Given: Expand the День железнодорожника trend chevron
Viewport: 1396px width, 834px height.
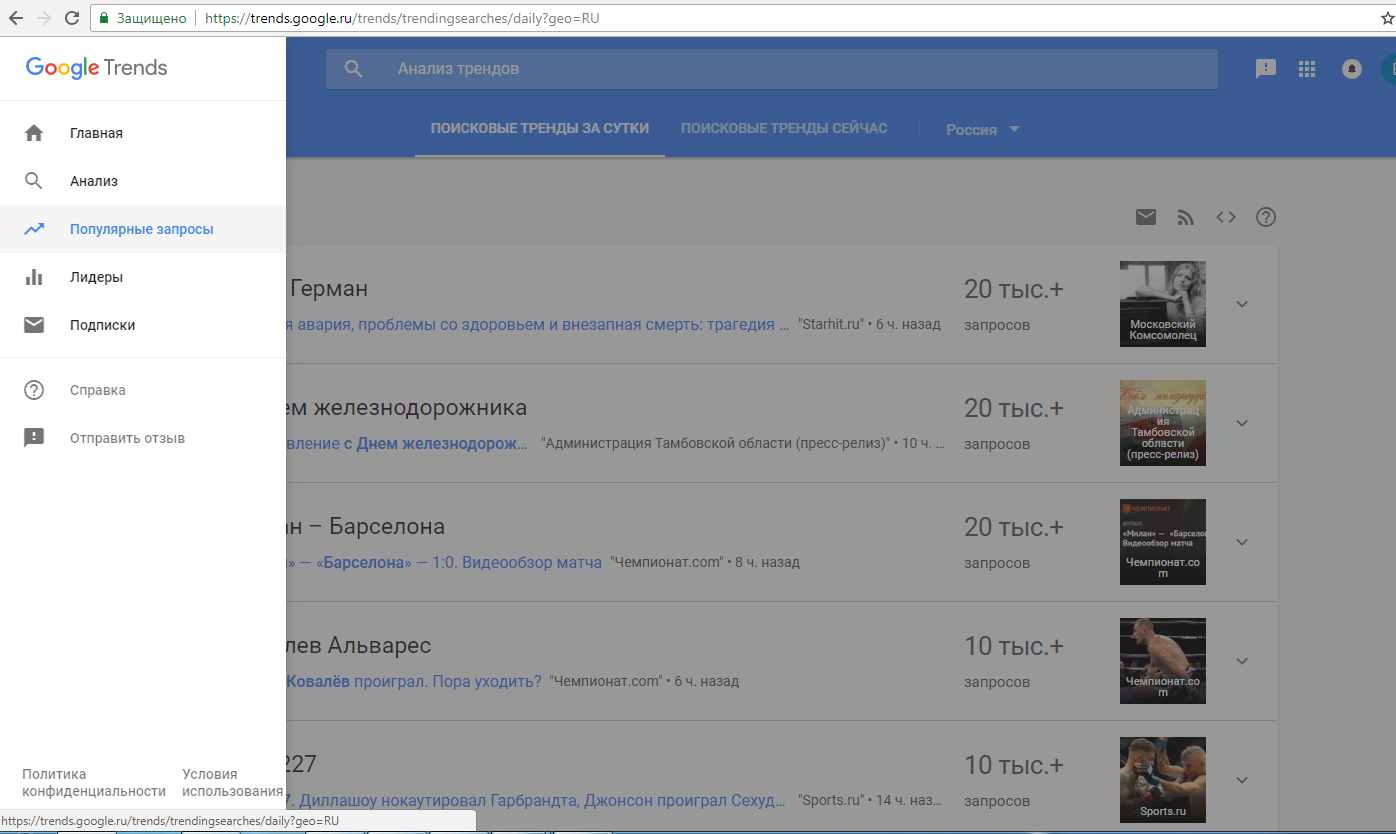Looking at the screenshot, I should pos(1242,423).
